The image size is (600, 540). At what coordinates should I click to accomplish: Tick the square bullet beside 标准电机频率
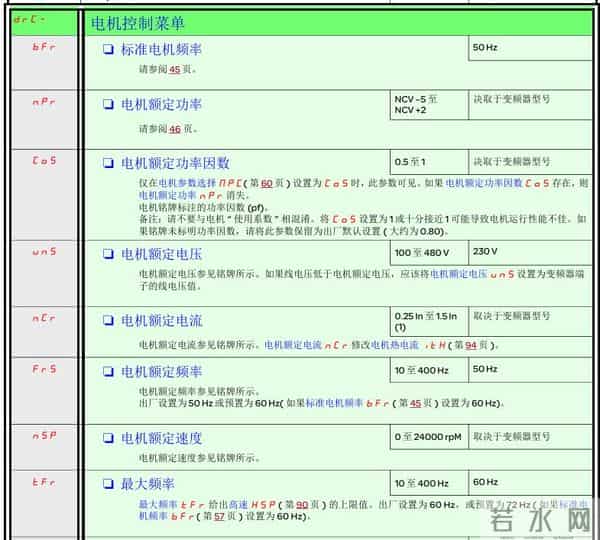(108, 49)
